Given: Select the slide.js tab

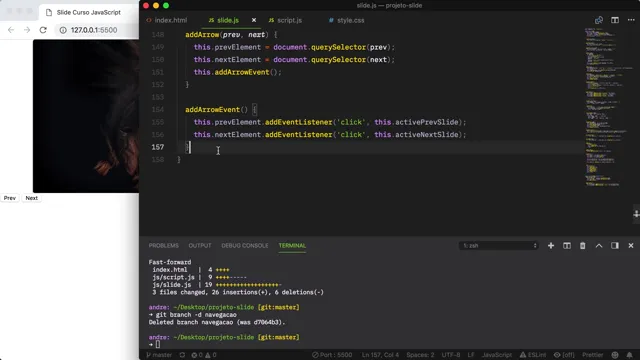Looking at the screenshot, I should tap(224, 20).
